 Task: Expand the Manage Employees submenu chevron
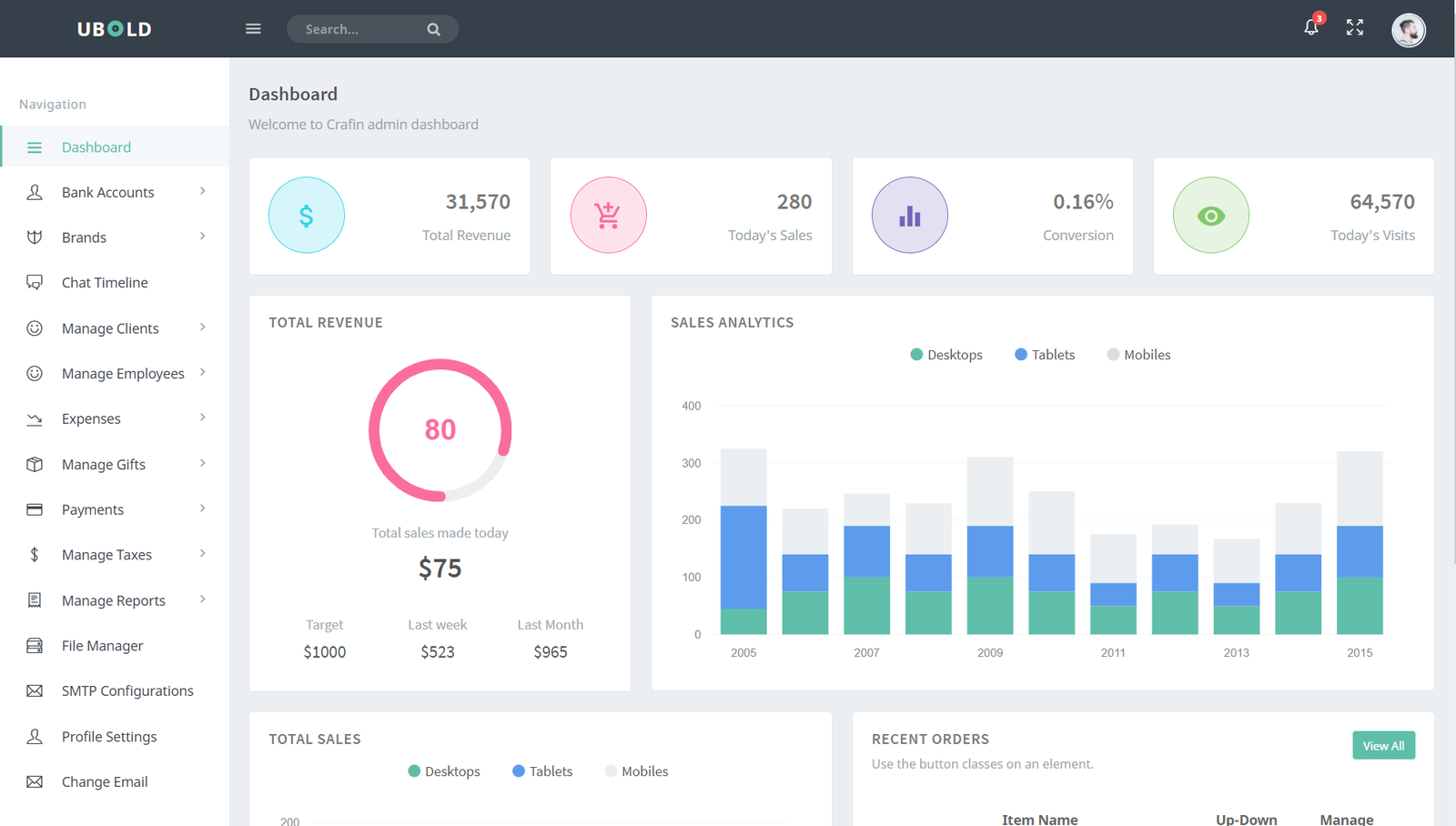point(203,372)
